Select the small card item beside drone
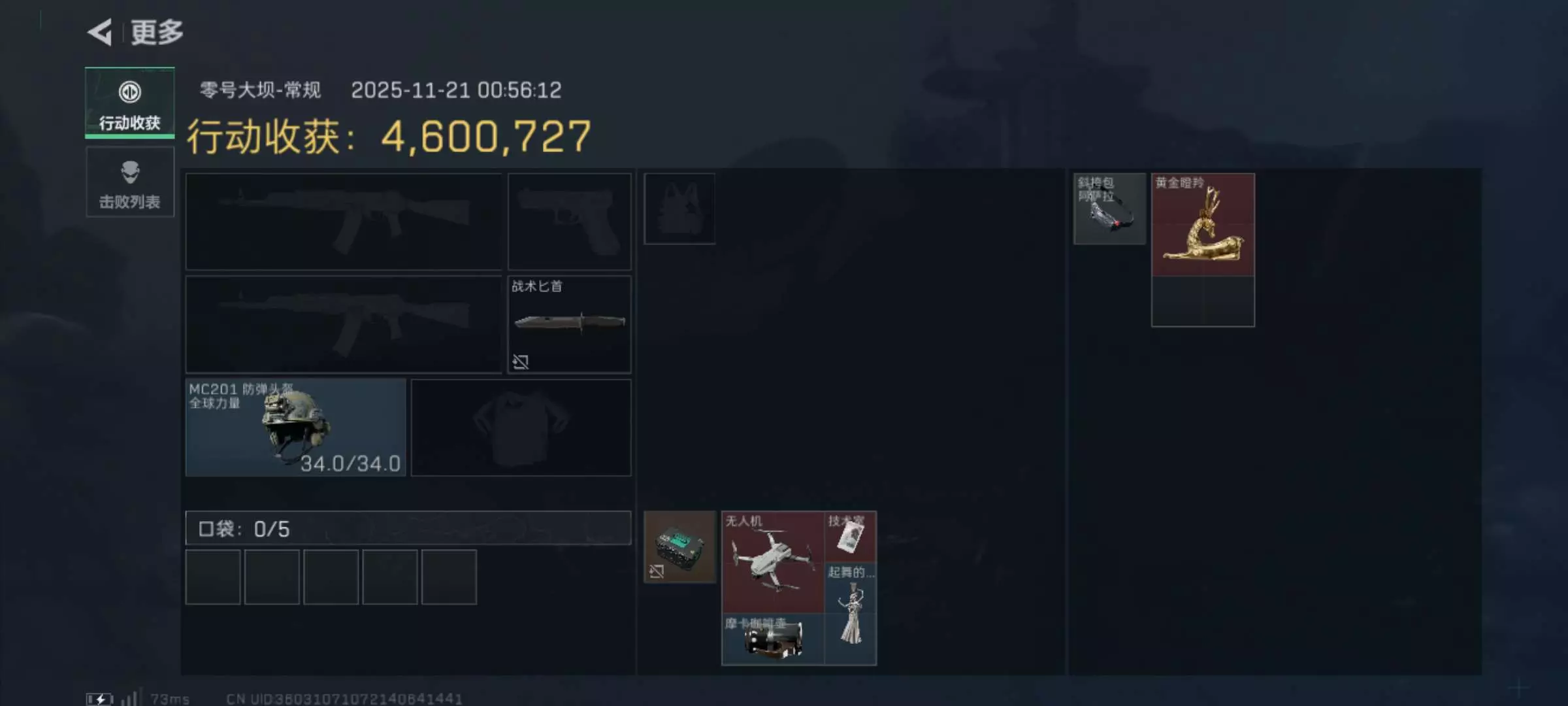This screenshot has height=706, width=1568. pos(851,537)
